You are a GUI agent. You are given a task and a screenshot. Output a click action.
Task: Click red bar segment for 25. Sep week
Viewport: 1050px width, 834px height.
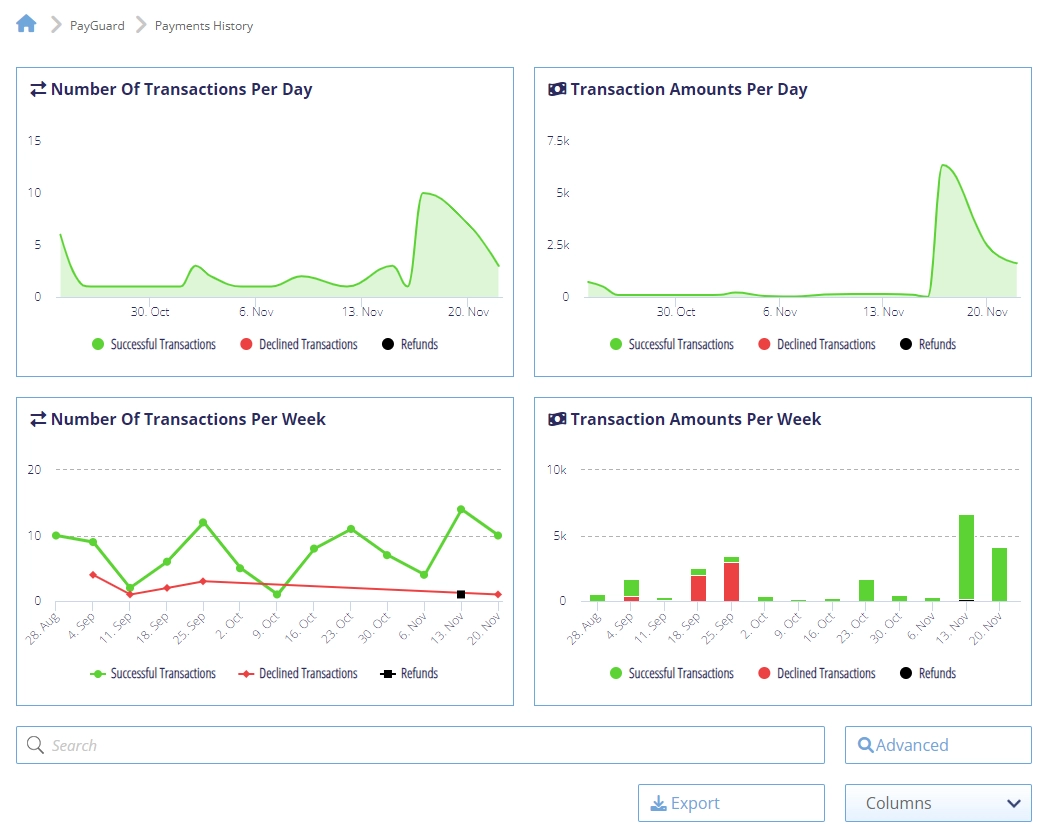click(731, 582)
